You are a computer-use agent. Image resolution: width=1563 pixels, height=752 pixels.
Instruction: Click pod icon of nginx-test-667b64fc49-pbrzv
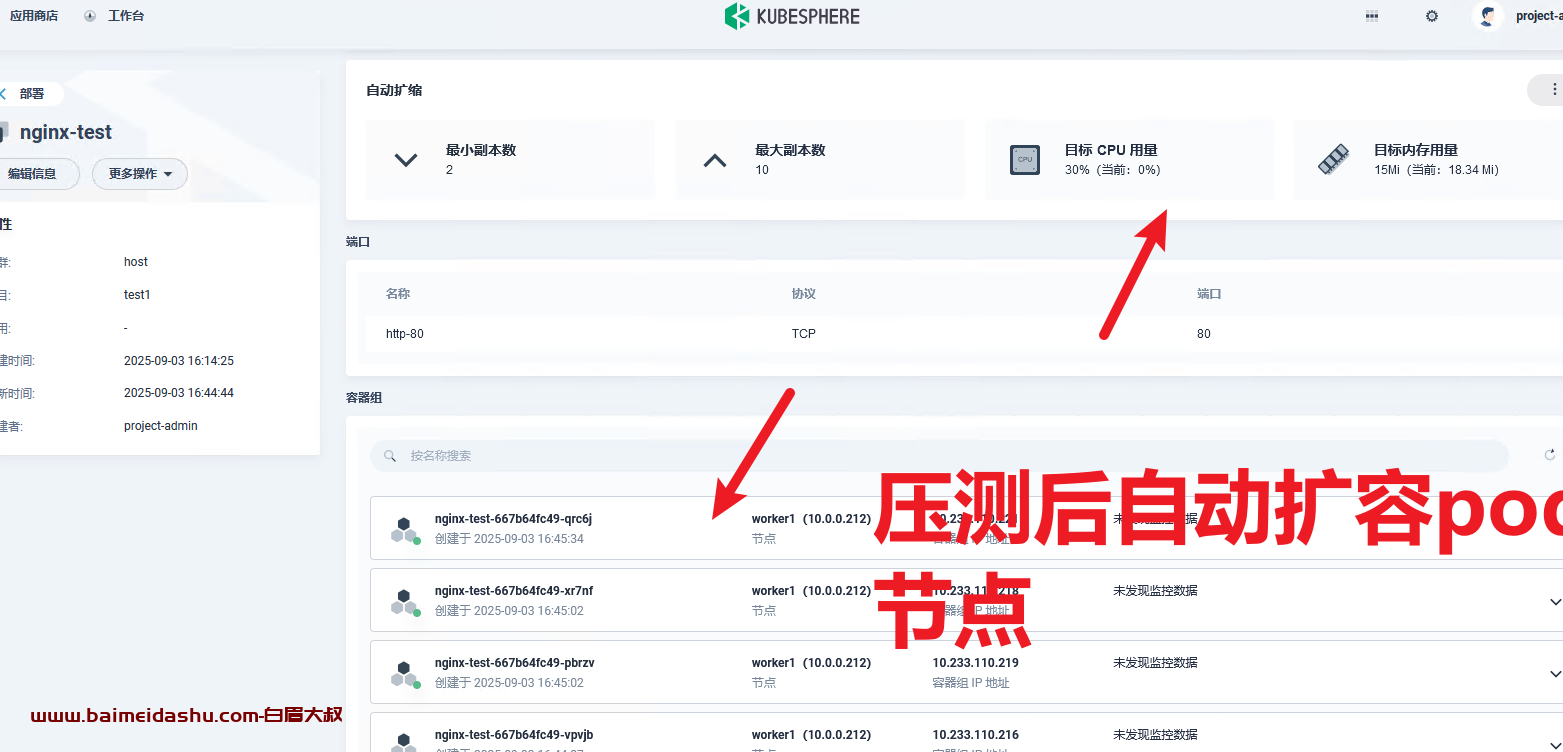(404, 673)
